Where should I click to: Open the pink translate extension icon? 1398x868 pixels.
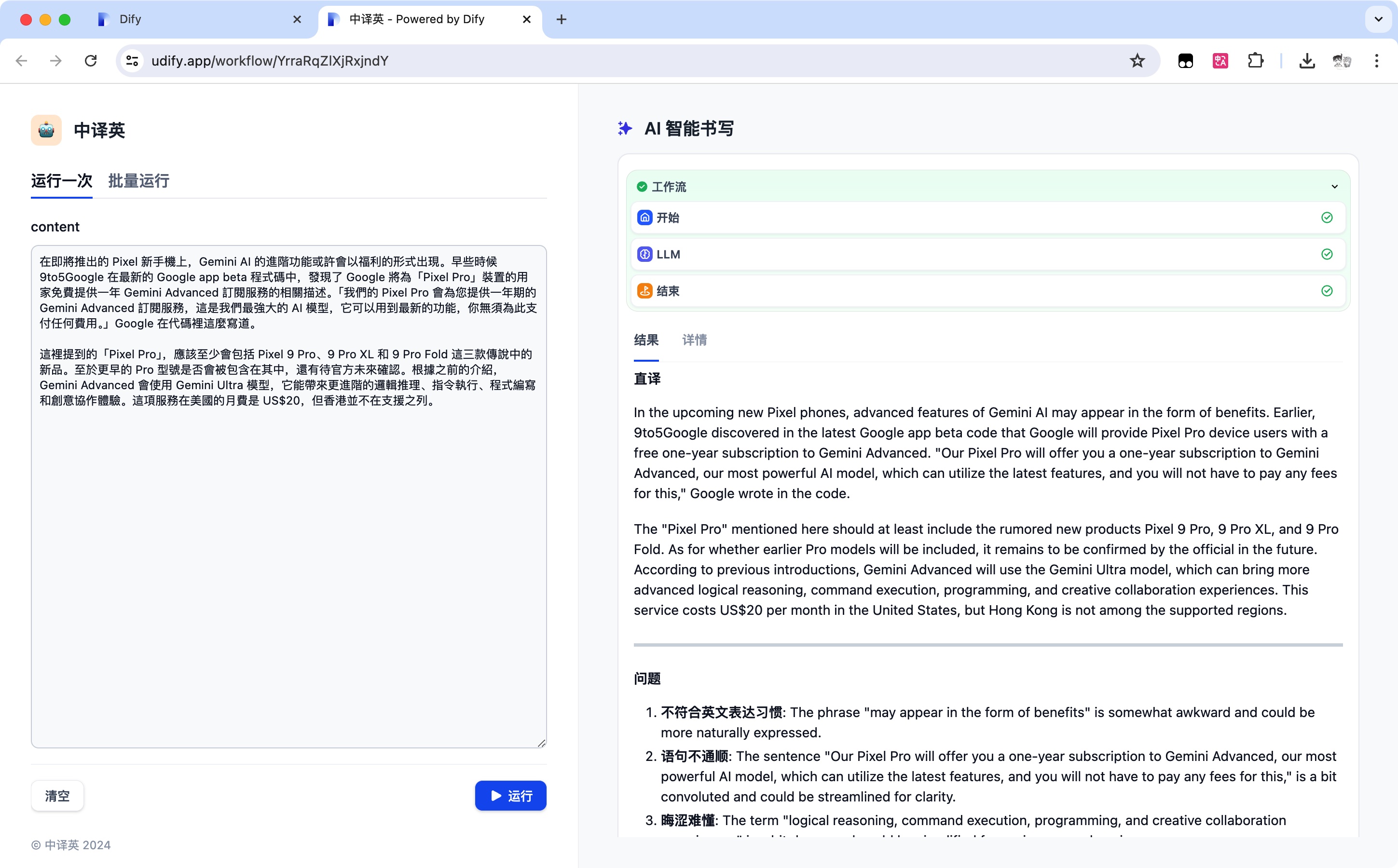(1220, 61)
